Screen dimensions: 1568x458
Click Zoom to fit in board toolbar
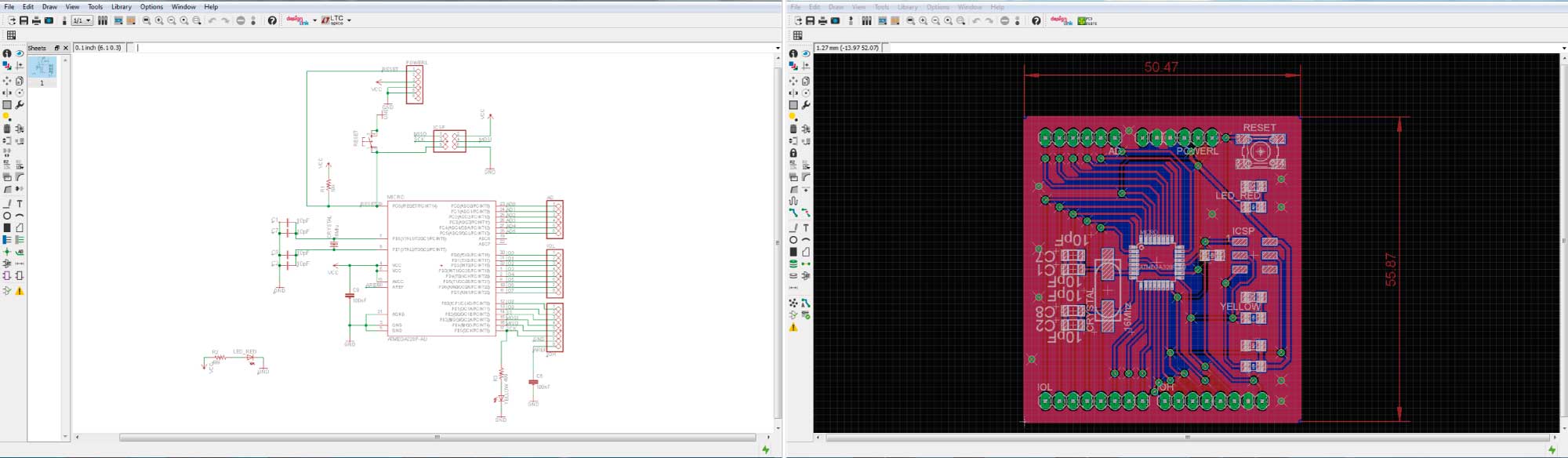pos(910,20)
